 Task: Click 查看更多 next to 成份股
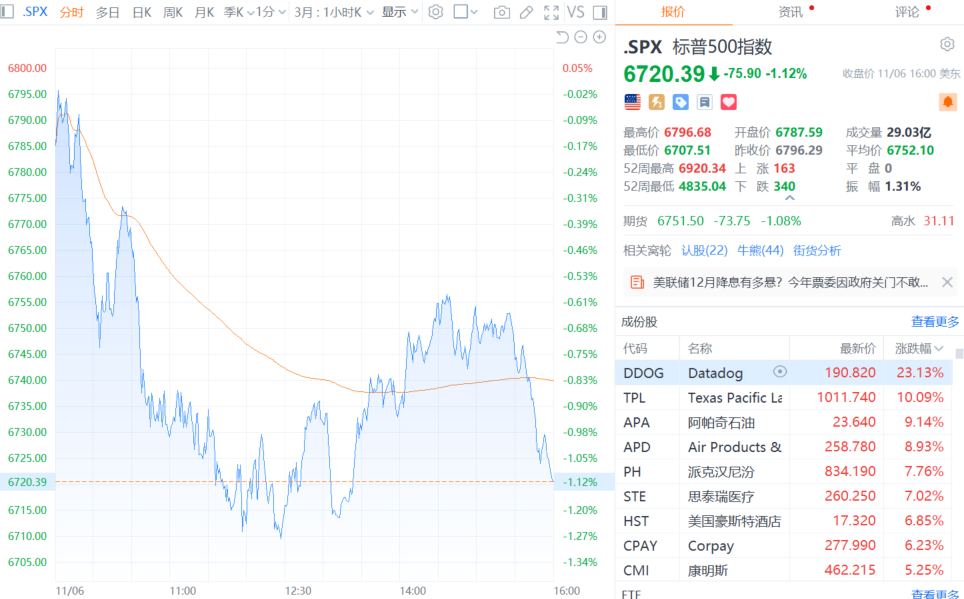coord(935,322)
